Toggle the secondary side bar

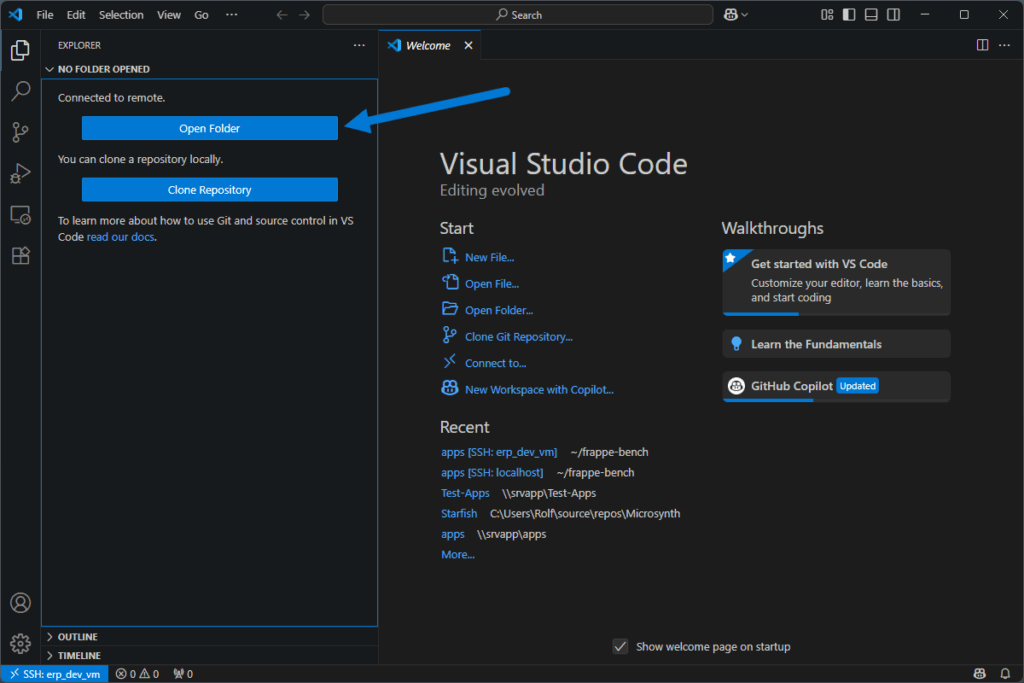893,14
